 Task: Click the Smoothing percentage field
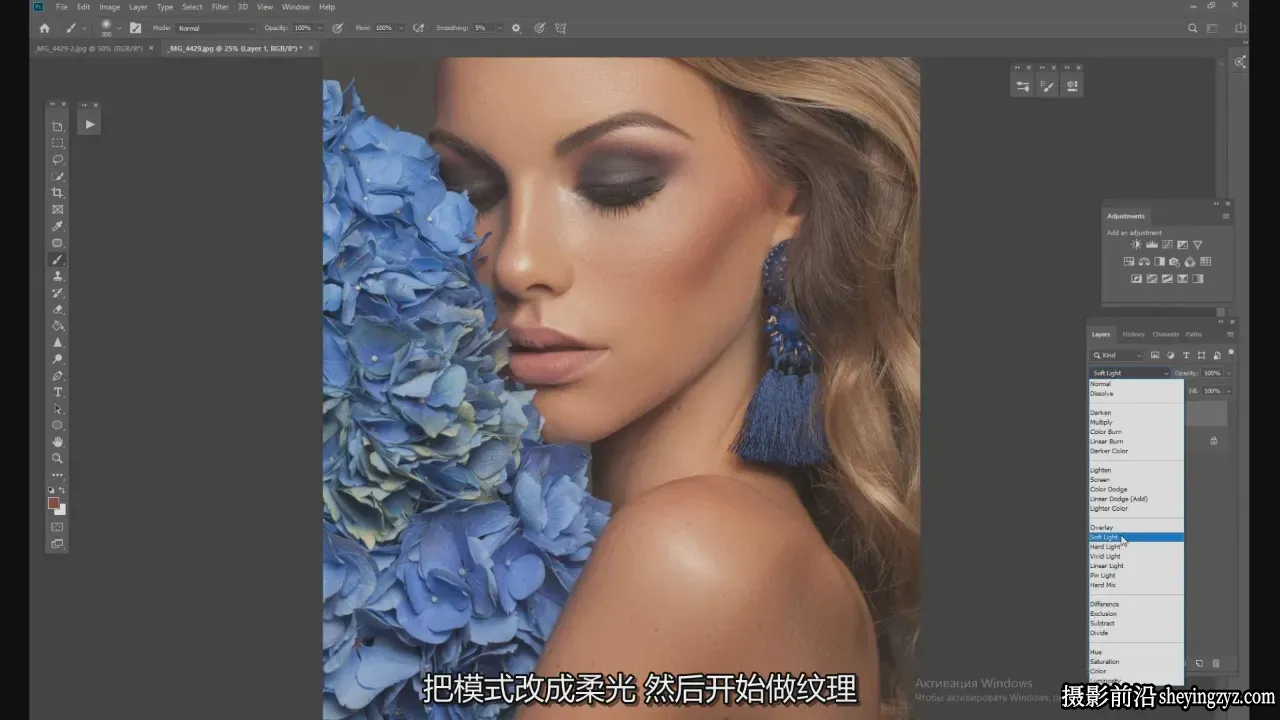point(482,28)
